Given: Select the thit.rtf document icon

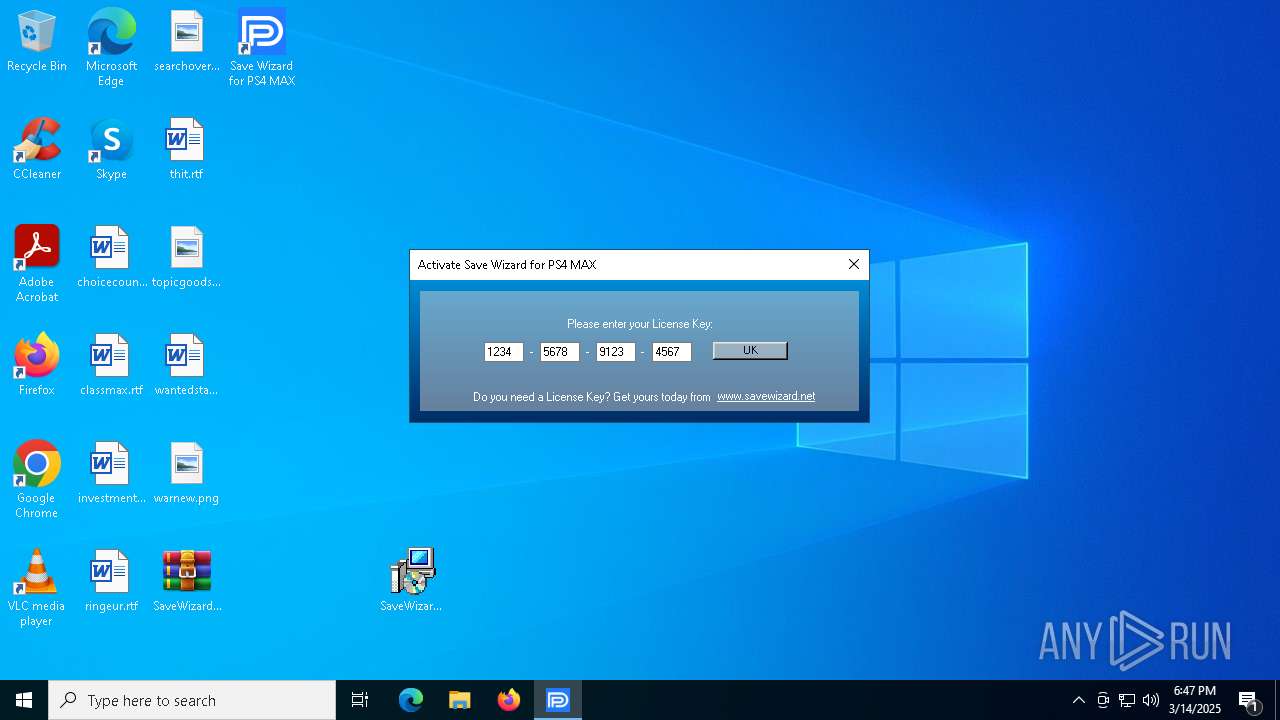Looking at the screenshot, I should (x=186, y=150).
